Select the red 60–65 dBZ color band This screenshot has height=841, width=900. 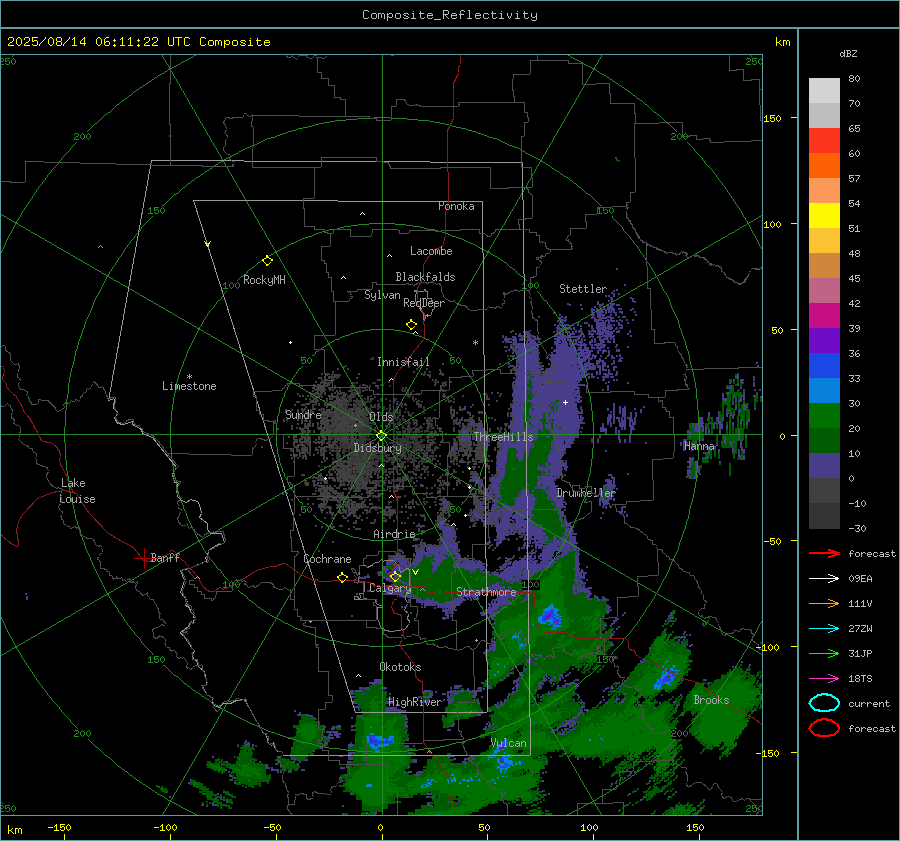click(824, 141)
